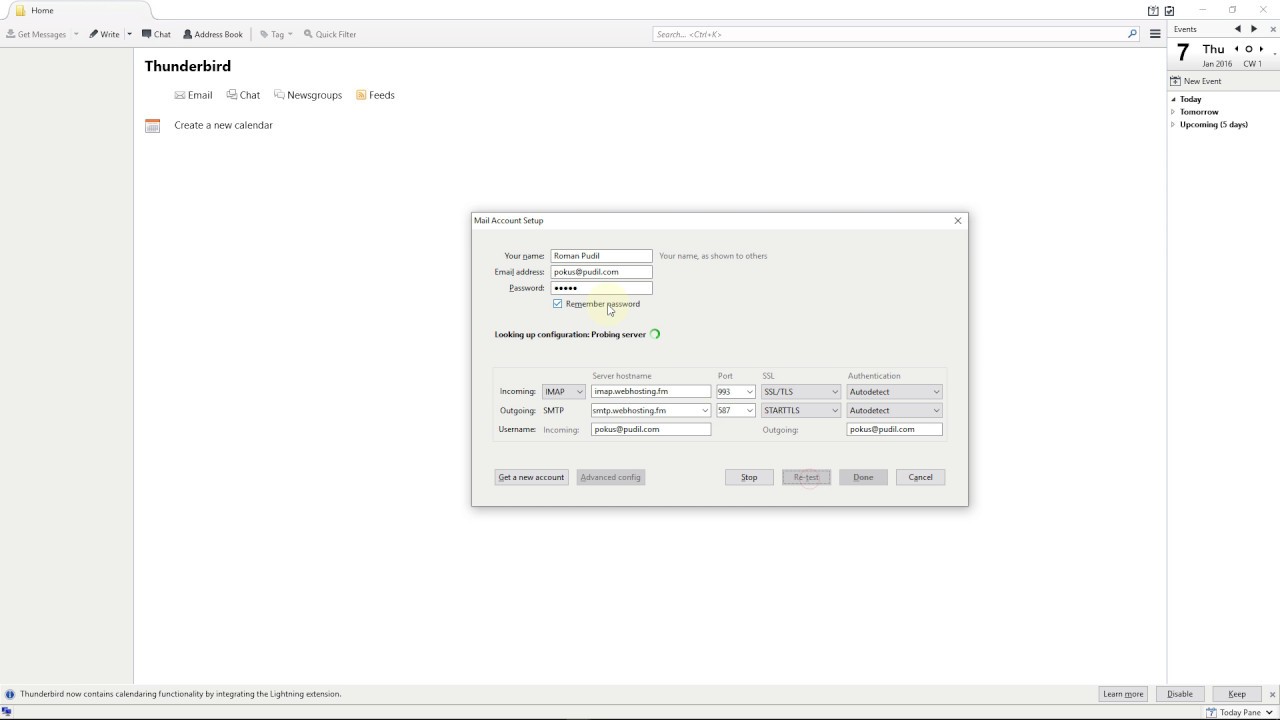
Task: Expand the Upcoming (5 days) section
Action: tap(1174, 125)
